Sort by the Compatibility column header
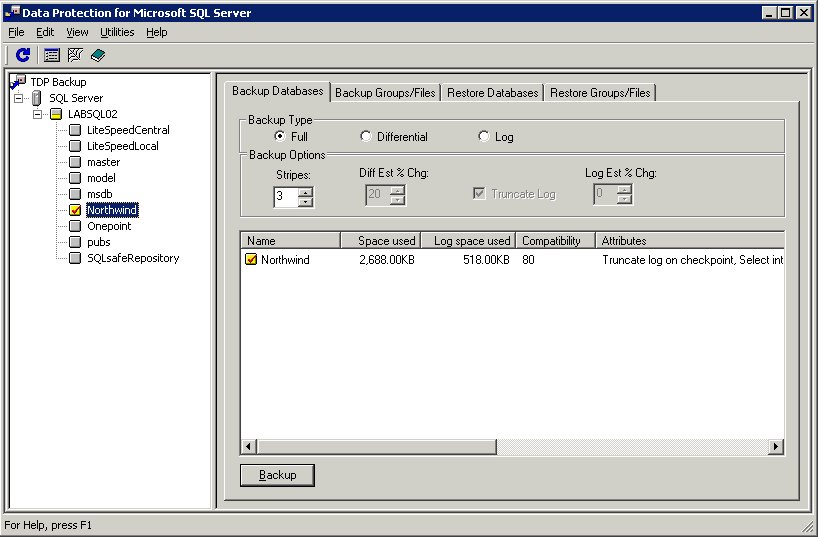The width and height of the screenshot is (820, 537). coord(556,241)
